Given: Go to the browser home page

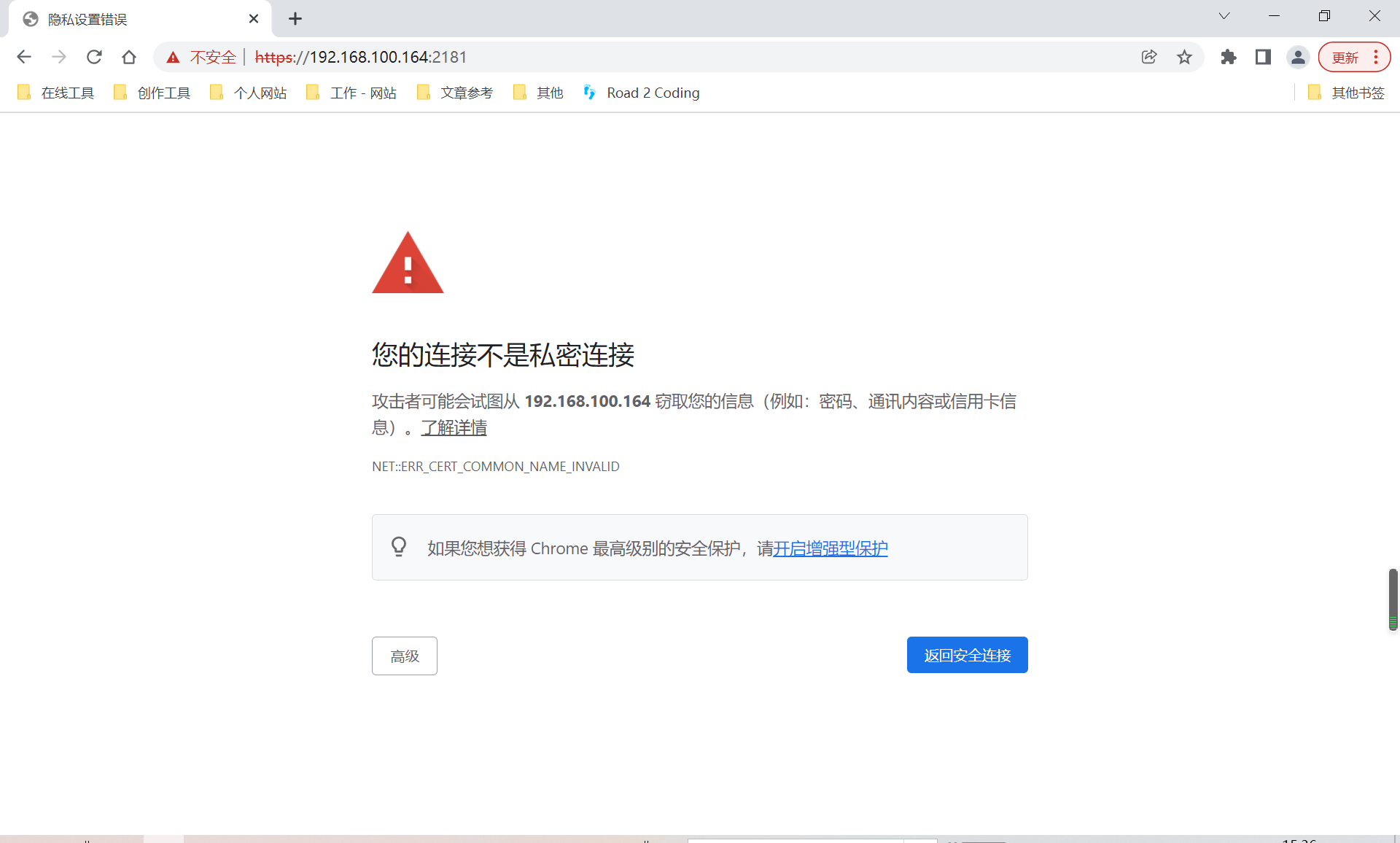Looking at the screenshot, I should click(x=129, y=57).
